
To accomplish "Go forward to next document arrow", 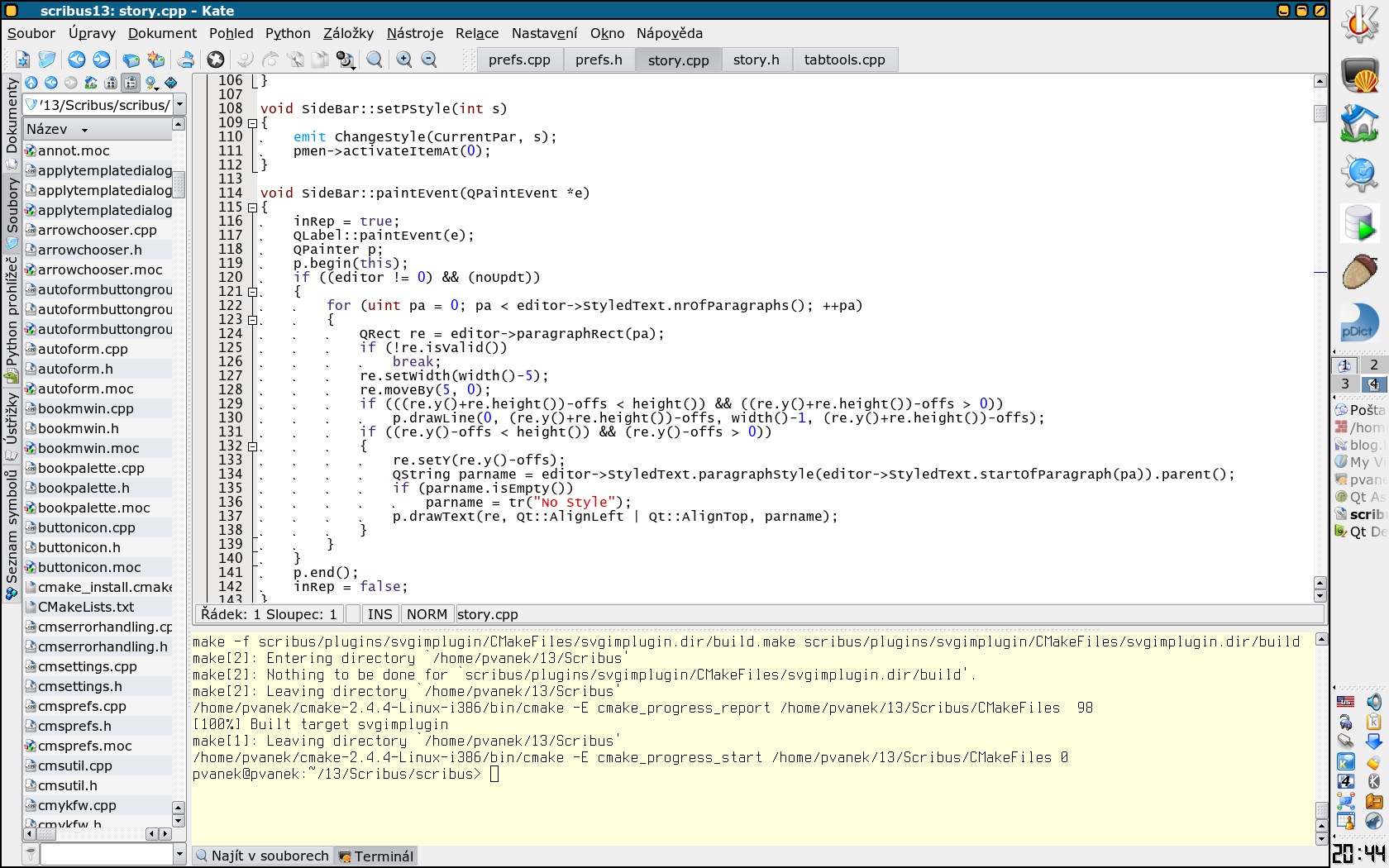I will point(102,60).
